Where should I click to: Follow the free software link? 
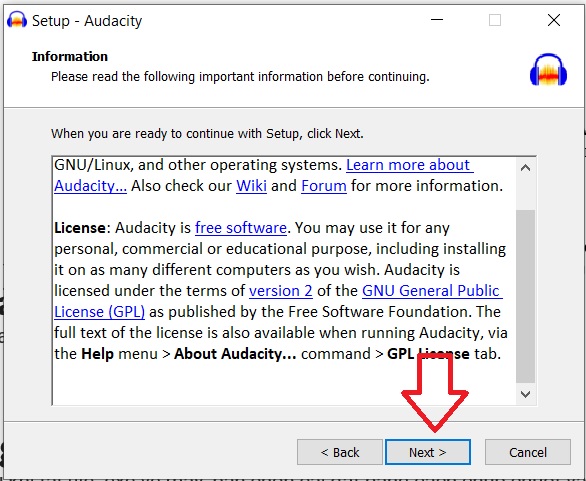241,228
